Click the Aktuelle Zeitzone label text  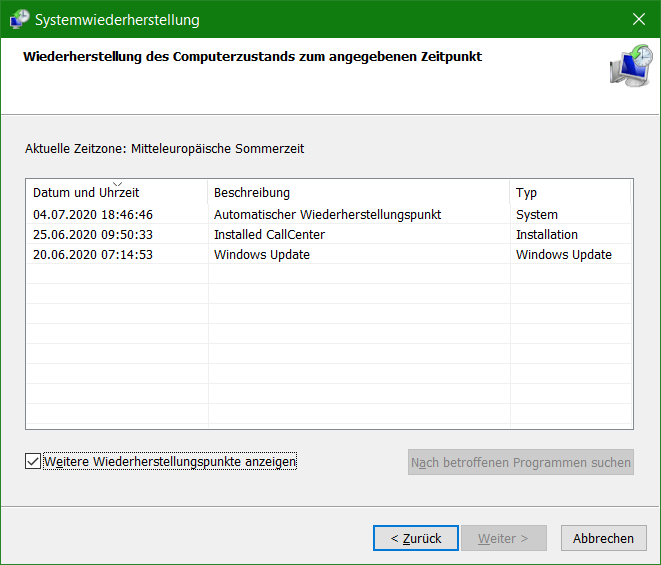point(164,149)
